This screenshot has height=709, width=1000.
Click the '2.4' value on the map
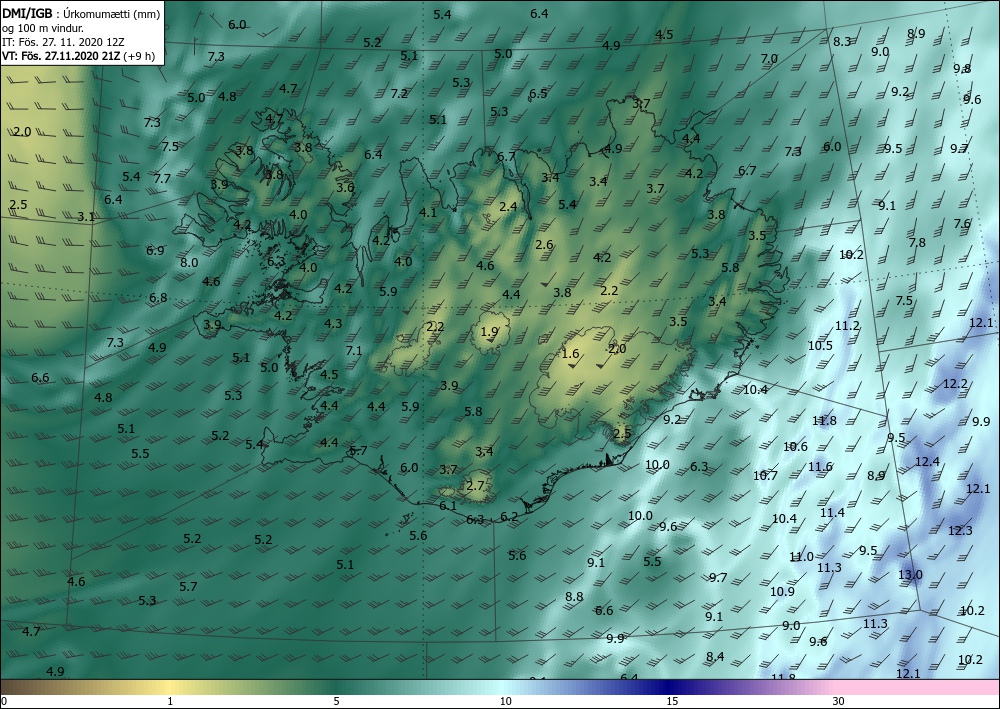508,206
